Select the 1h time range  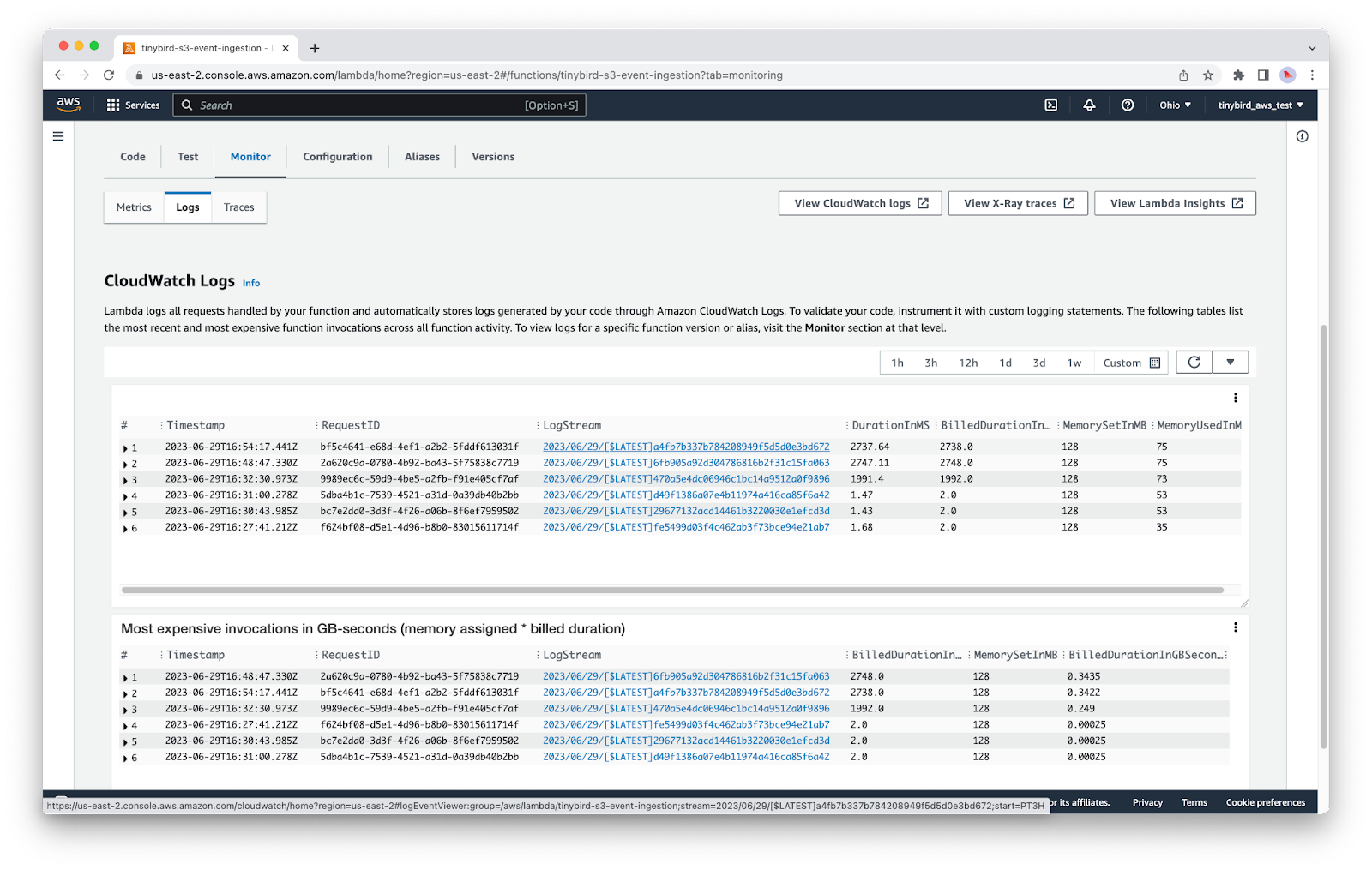(x=897, y=363)
